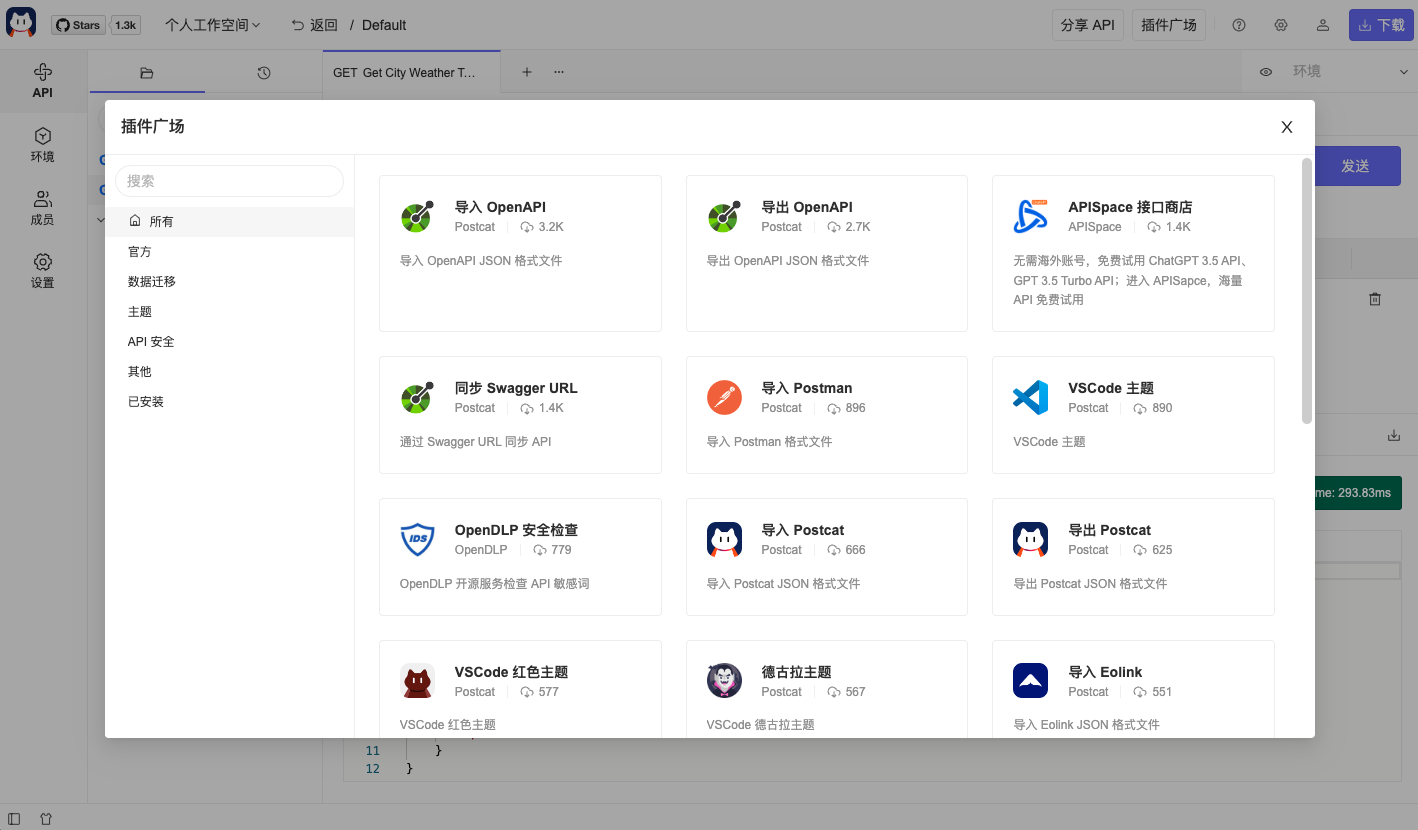Image resolution: width=1418 pixels, height=830 pixels.
Task: Click the 同步 Swagger URL plugin icon
Action: [x=417, y=397]
